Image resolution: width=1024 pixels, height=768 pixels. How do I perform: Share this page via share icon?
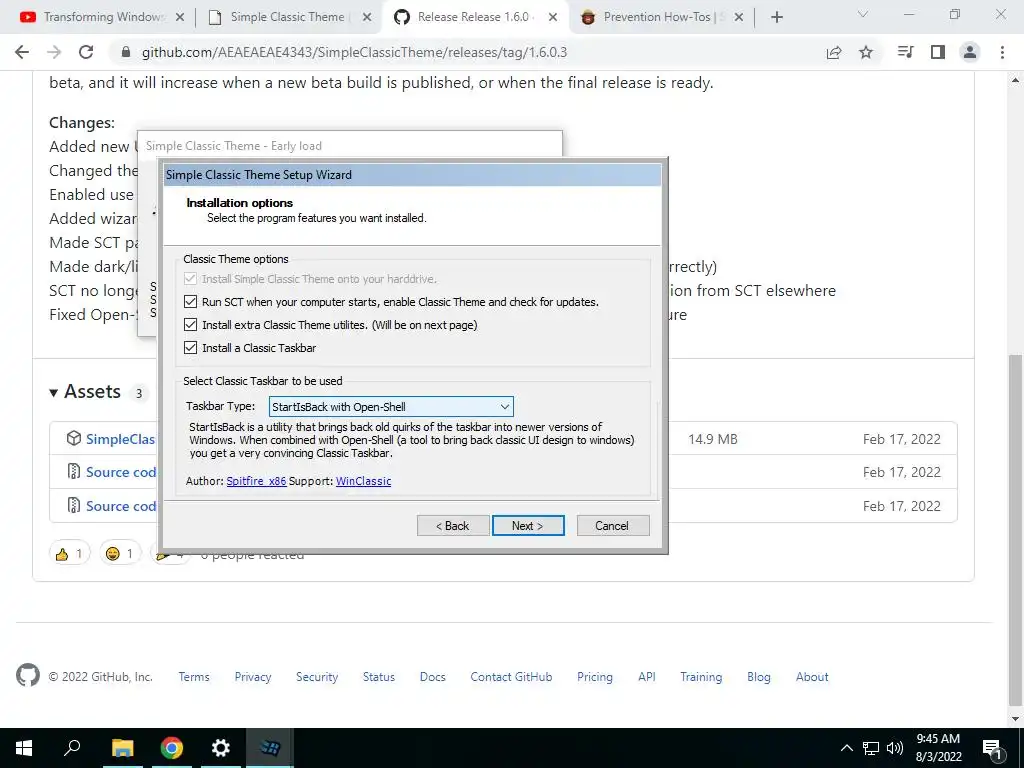click(834, 52)
